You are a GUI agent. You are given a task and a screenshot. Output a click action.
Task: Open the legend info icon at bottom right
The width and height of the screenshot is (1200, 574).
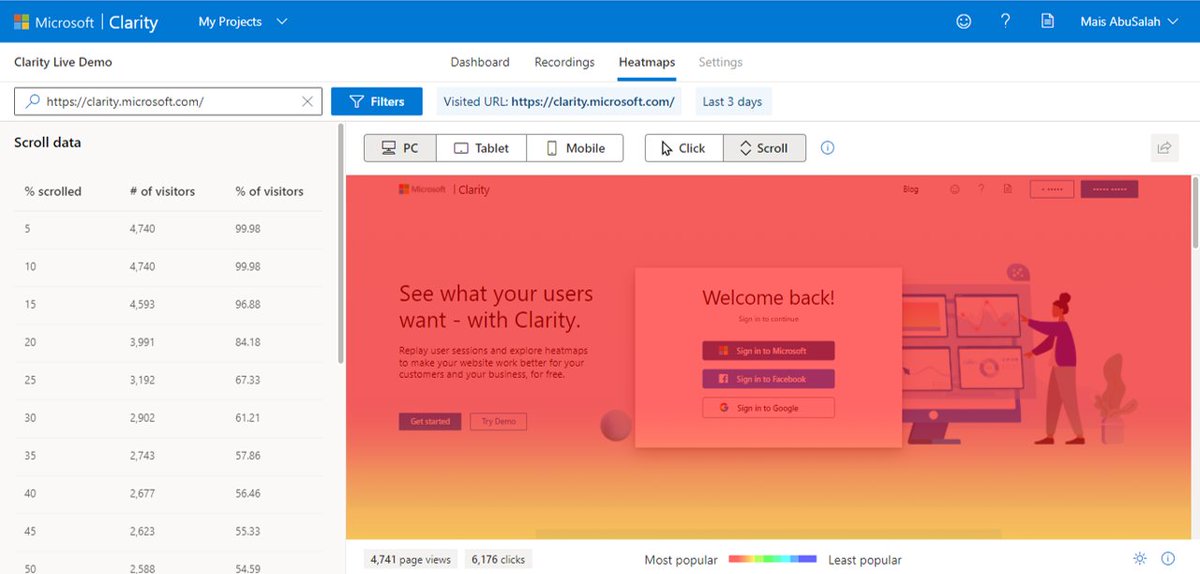1167,559
